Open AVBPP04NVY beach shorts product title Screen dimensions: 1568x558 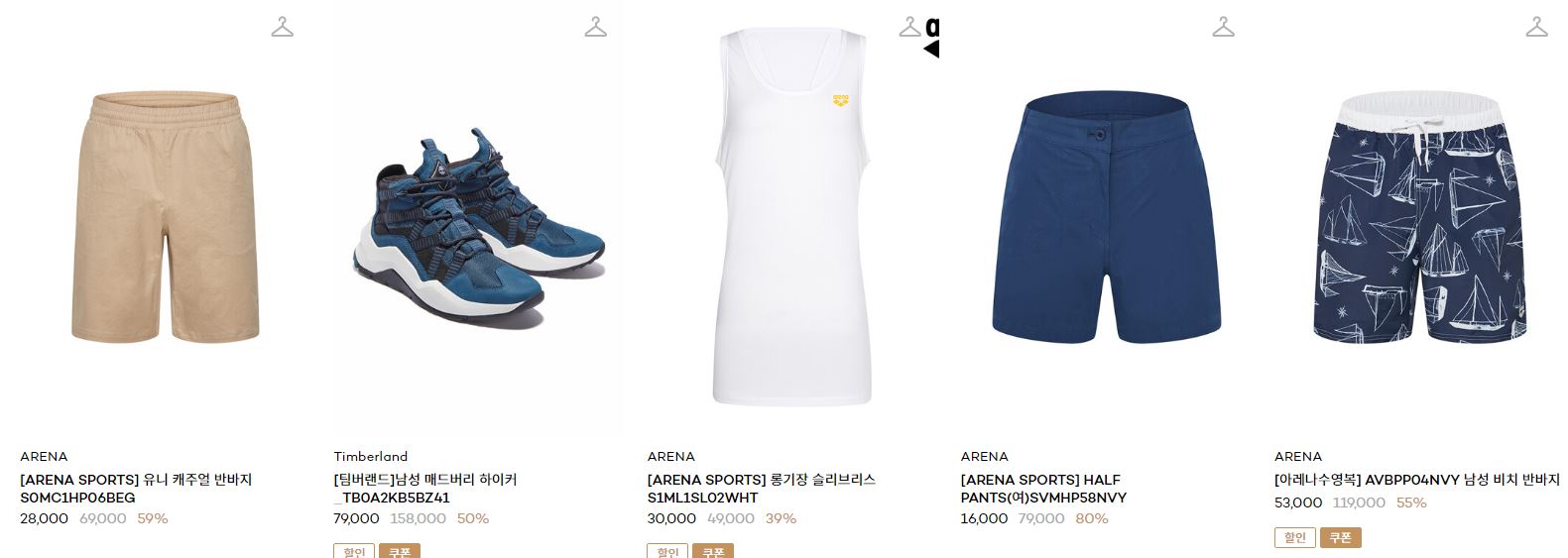(x=1416, y=480)
